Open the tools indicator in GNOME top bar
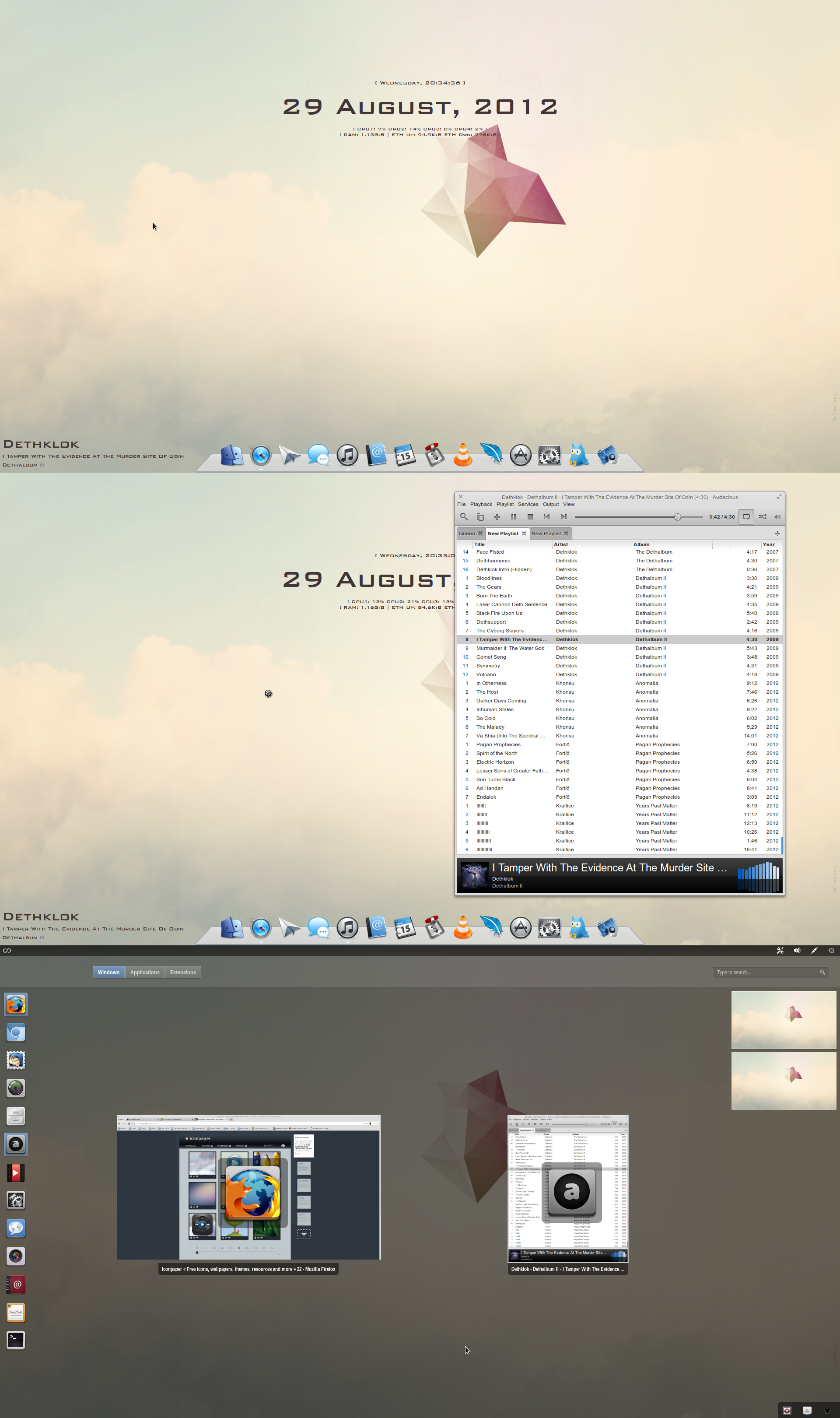The height and width of the screenshot is (1418, 840). [780, 951]
